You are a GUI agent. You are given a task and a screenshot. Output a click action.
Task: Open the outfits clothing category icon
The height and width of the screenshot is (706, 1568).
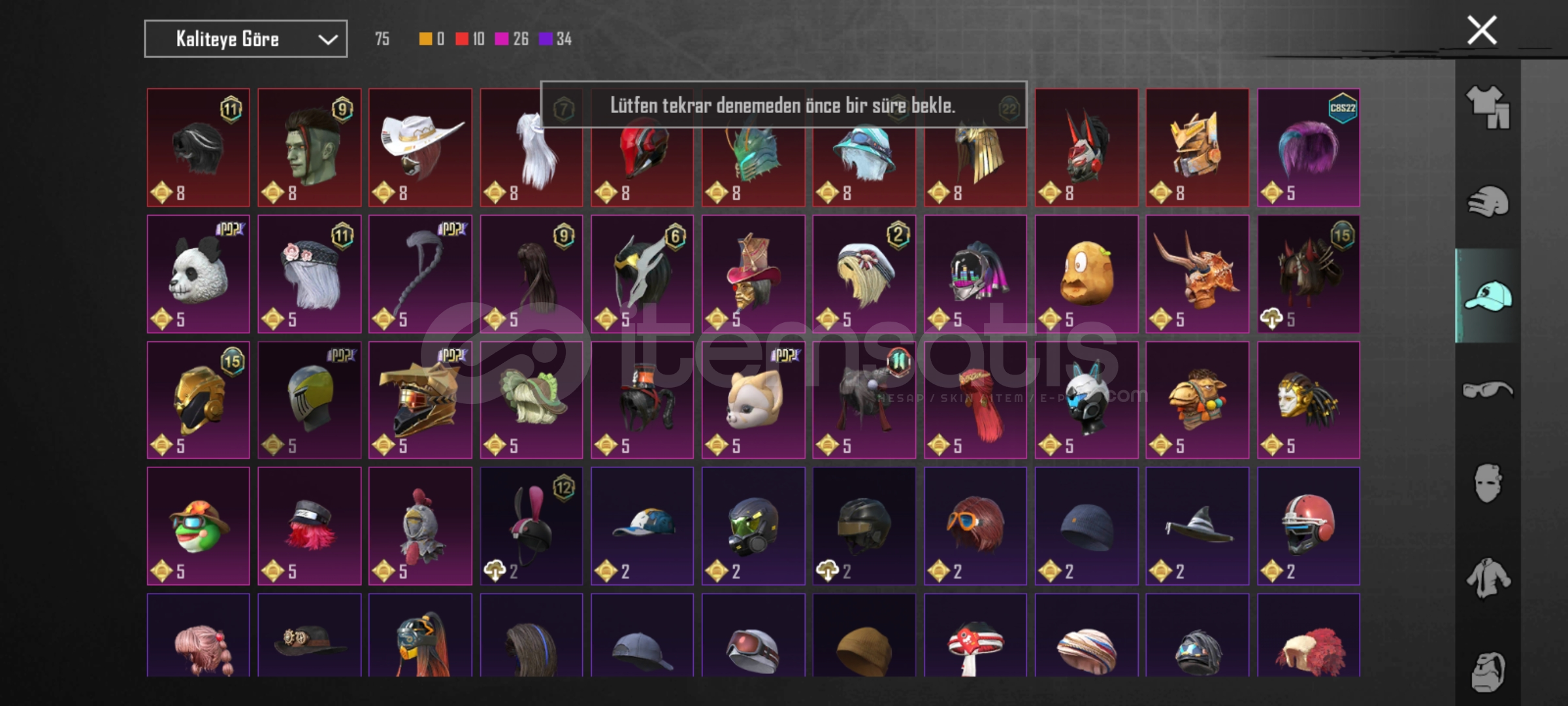pyautogui.click(x=1488, y=108)
